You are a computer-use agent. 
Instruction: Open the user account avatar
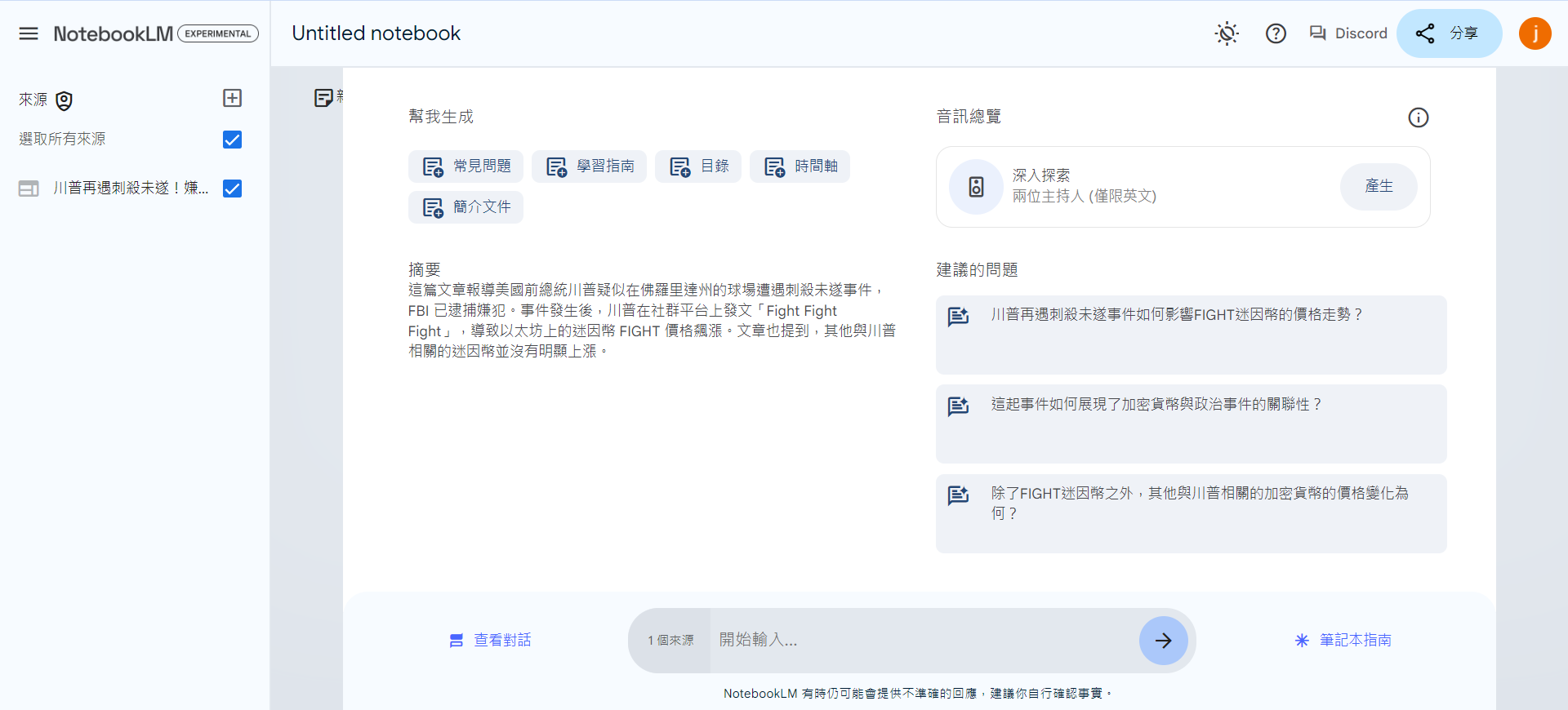[1535, 33]
